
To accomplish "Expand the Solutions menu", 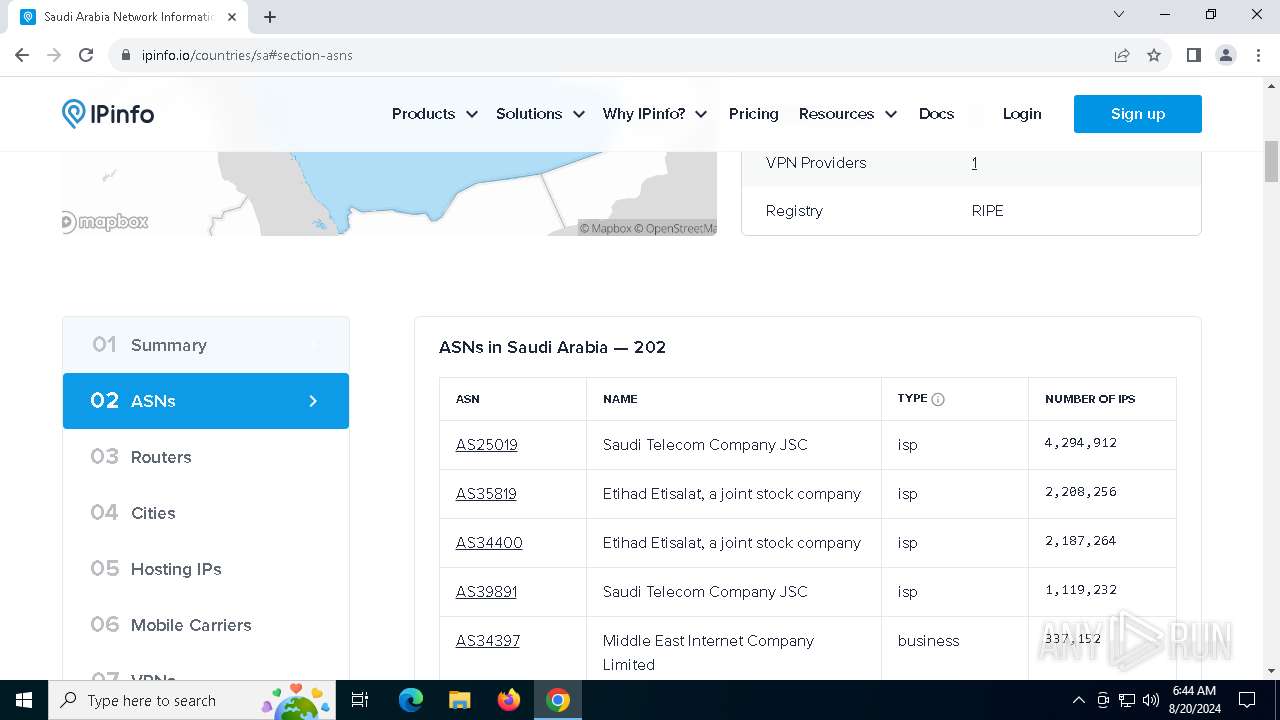I will point(540,114).
